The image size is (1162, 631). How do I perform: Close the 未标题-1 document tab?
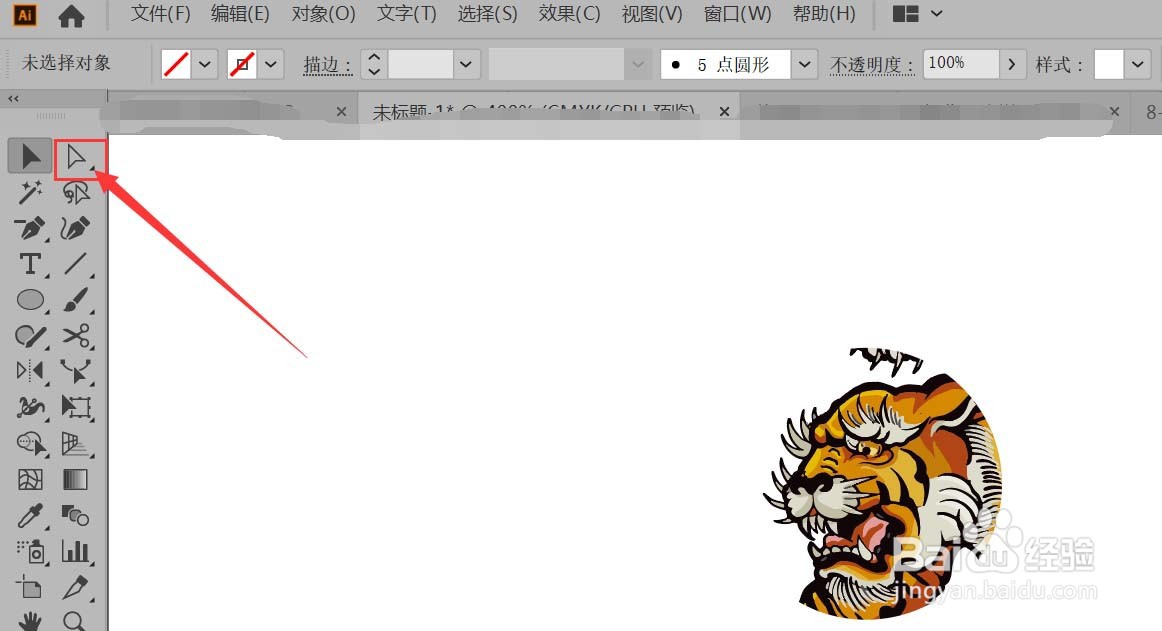point(724,111)
